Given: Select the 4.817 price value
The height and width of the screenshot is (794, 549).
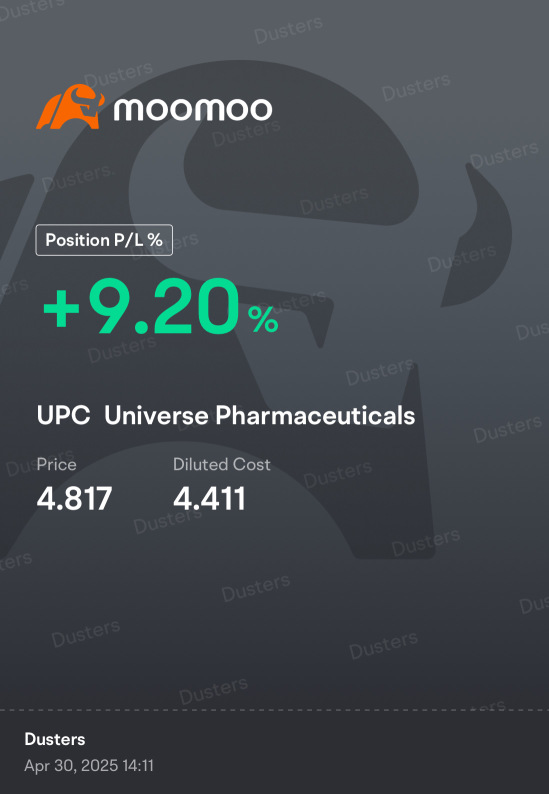Looking at the screenshot, I should (74, 498).
